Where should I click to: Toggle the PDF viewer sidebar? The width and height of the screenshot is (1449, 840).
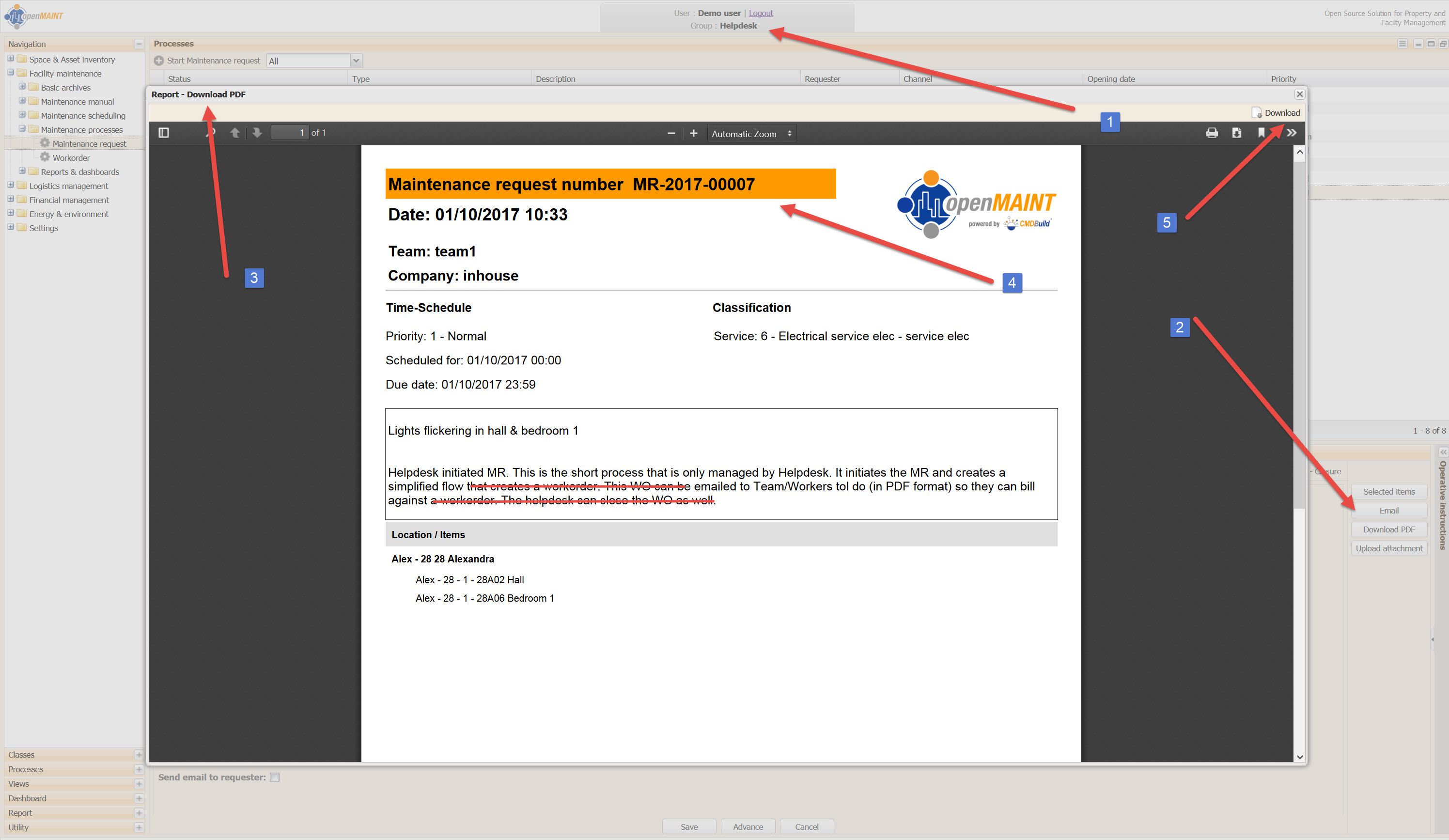pyautogui.click(x=163, y=133)
